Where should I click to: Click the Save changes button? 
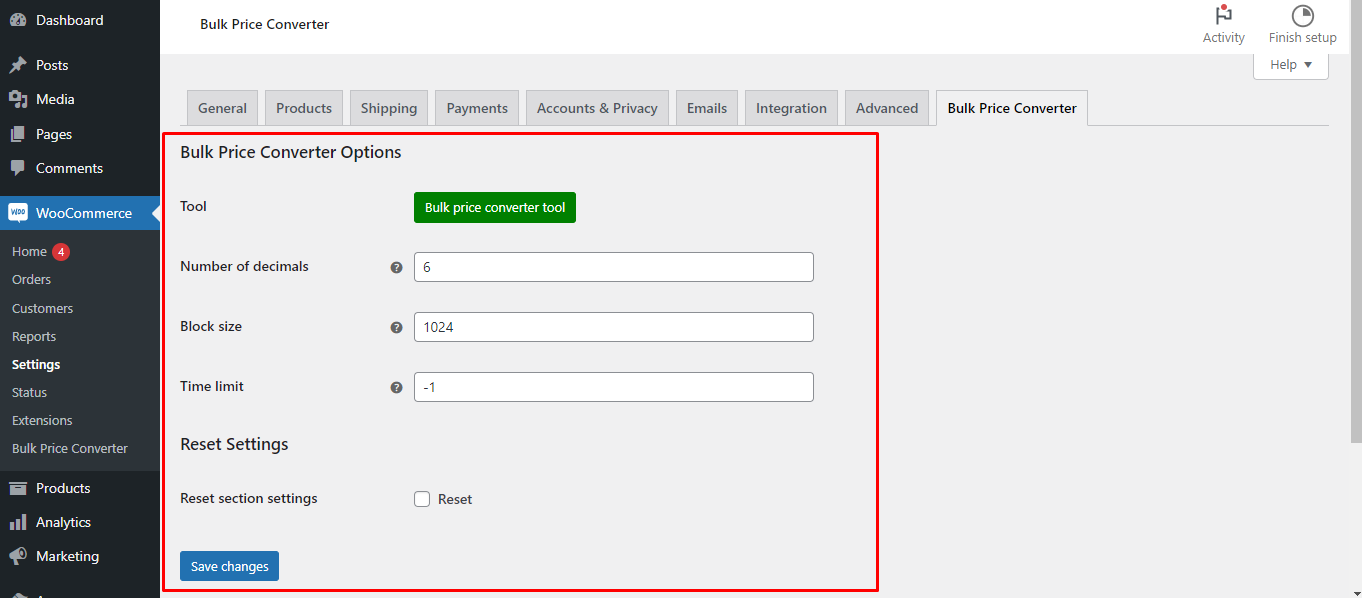pos(229,566)
